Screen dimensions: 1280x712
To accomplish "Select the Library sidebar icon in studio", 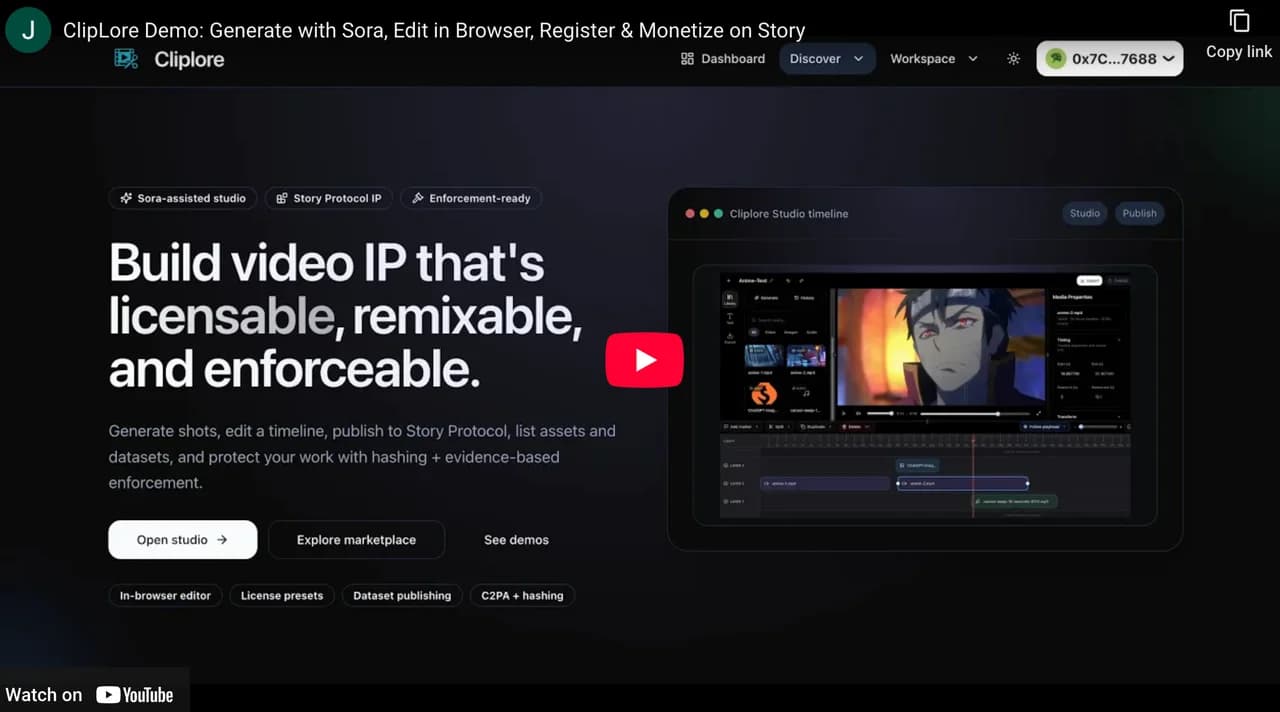I will pos(730,299).
